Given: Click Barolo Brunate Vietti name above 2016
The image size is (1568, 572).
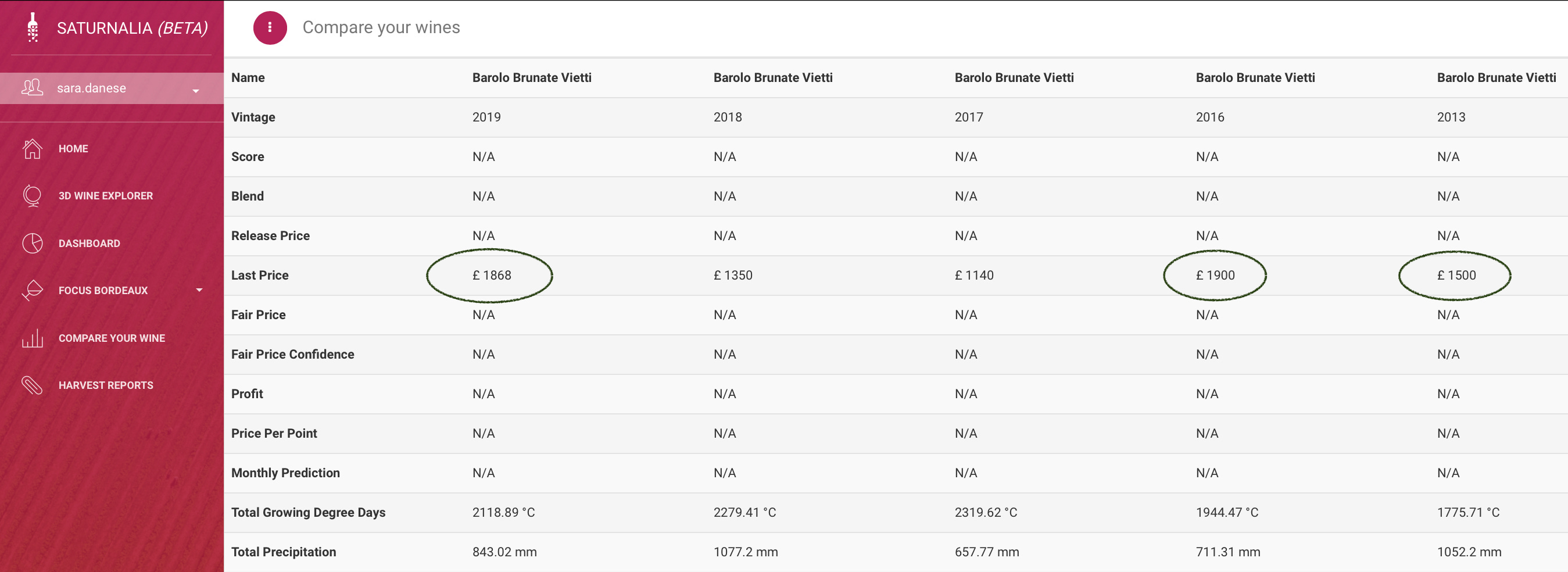Looking at the screenshot, I should tap(1255, 77).
